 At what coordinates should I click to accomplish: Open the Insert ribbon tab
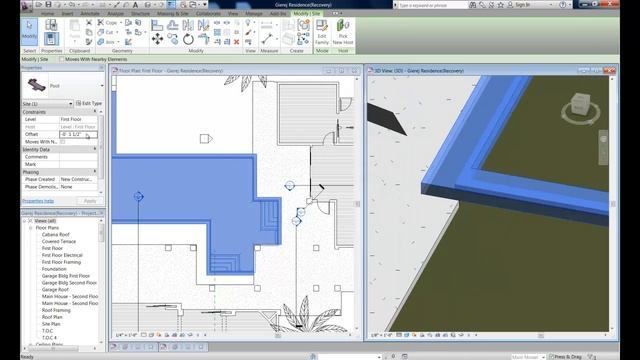point(67,13)
